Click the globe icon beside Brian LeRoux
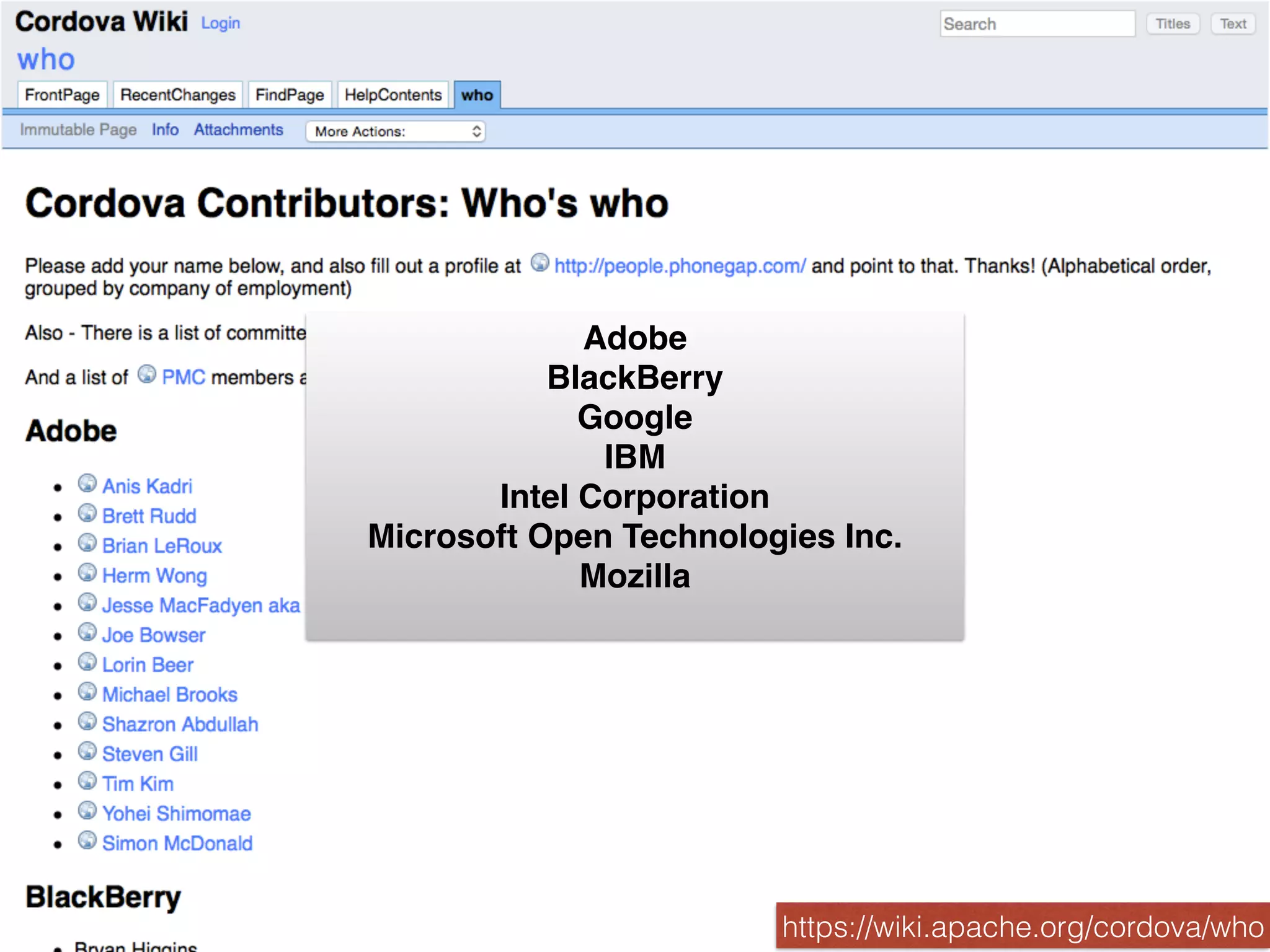The height and width of the screenshot is (952, 1270). [x=87, y=543]
